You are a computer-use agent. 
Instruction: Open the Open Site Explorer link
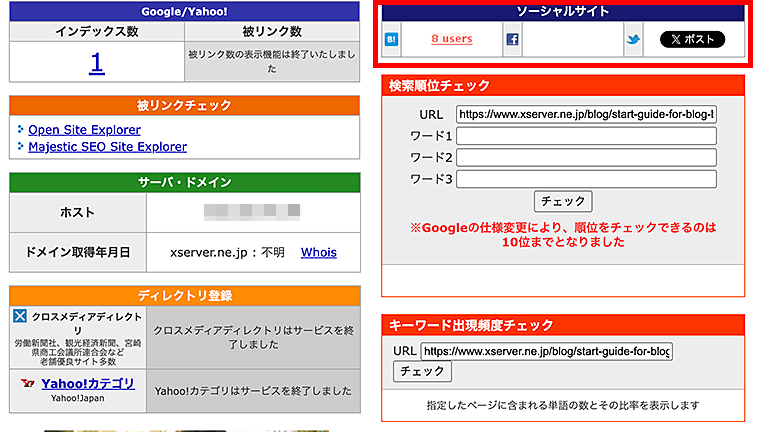pos(84,130)
